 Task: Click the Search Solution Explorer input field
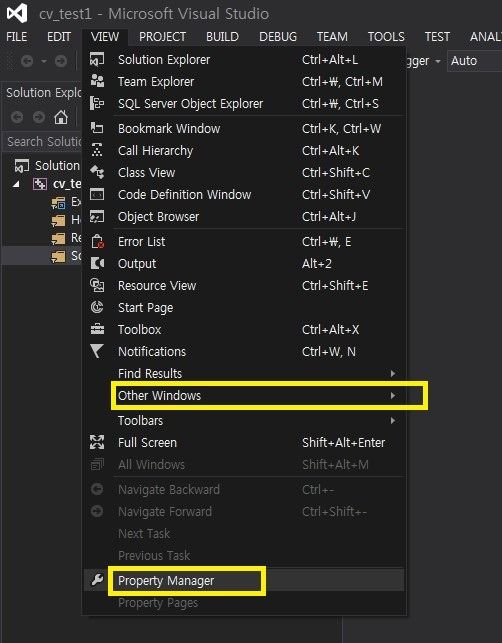[42, 141]
